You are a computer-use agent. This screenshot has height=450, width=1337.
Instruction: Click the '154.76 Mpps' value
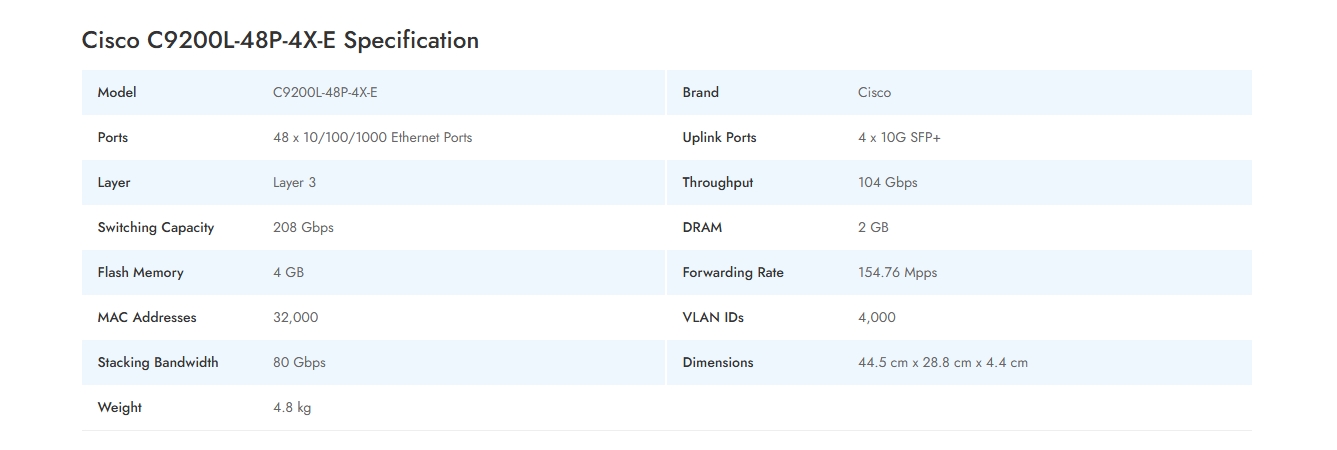click(x=897, y=272)
